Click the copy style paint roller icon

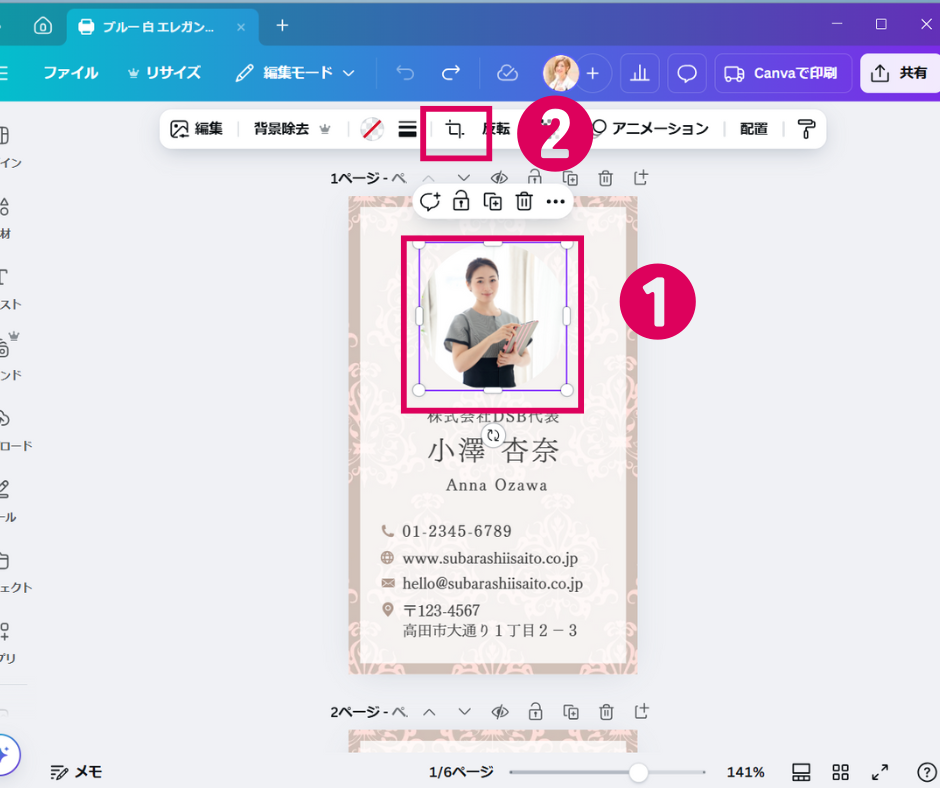806,129
